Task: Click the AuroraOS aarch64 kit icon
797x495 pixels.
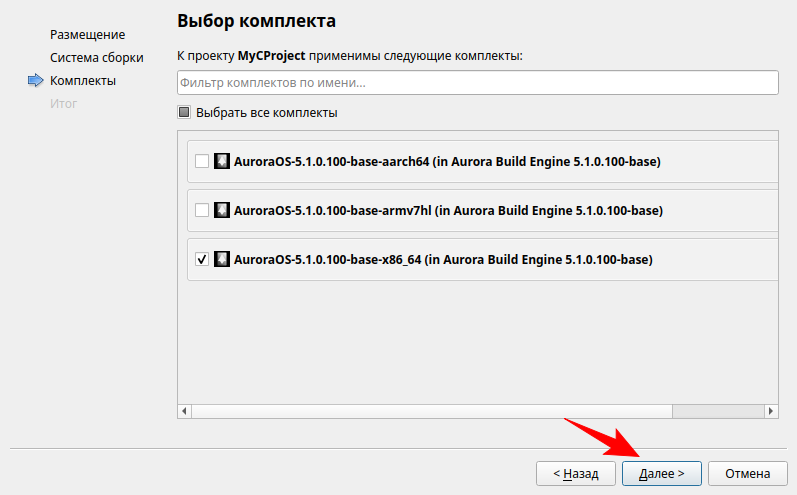Action: [x=222, y=161]
